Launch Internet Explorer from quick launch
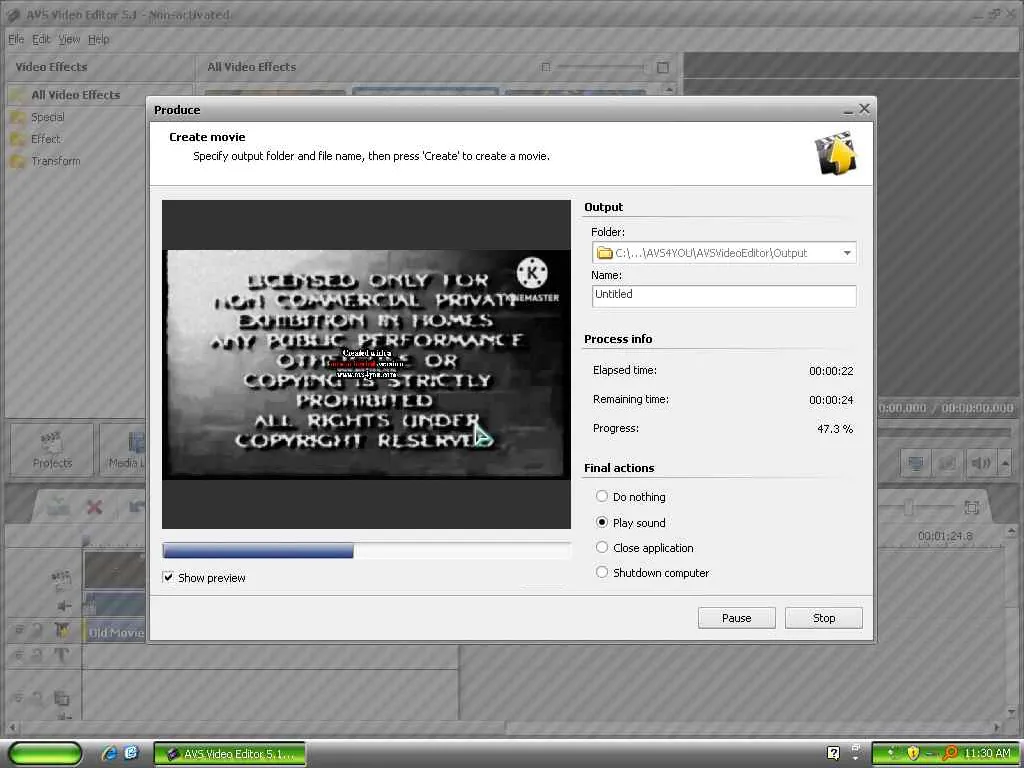The height and width of the screenshot is (768, 1024). point(109,753)
